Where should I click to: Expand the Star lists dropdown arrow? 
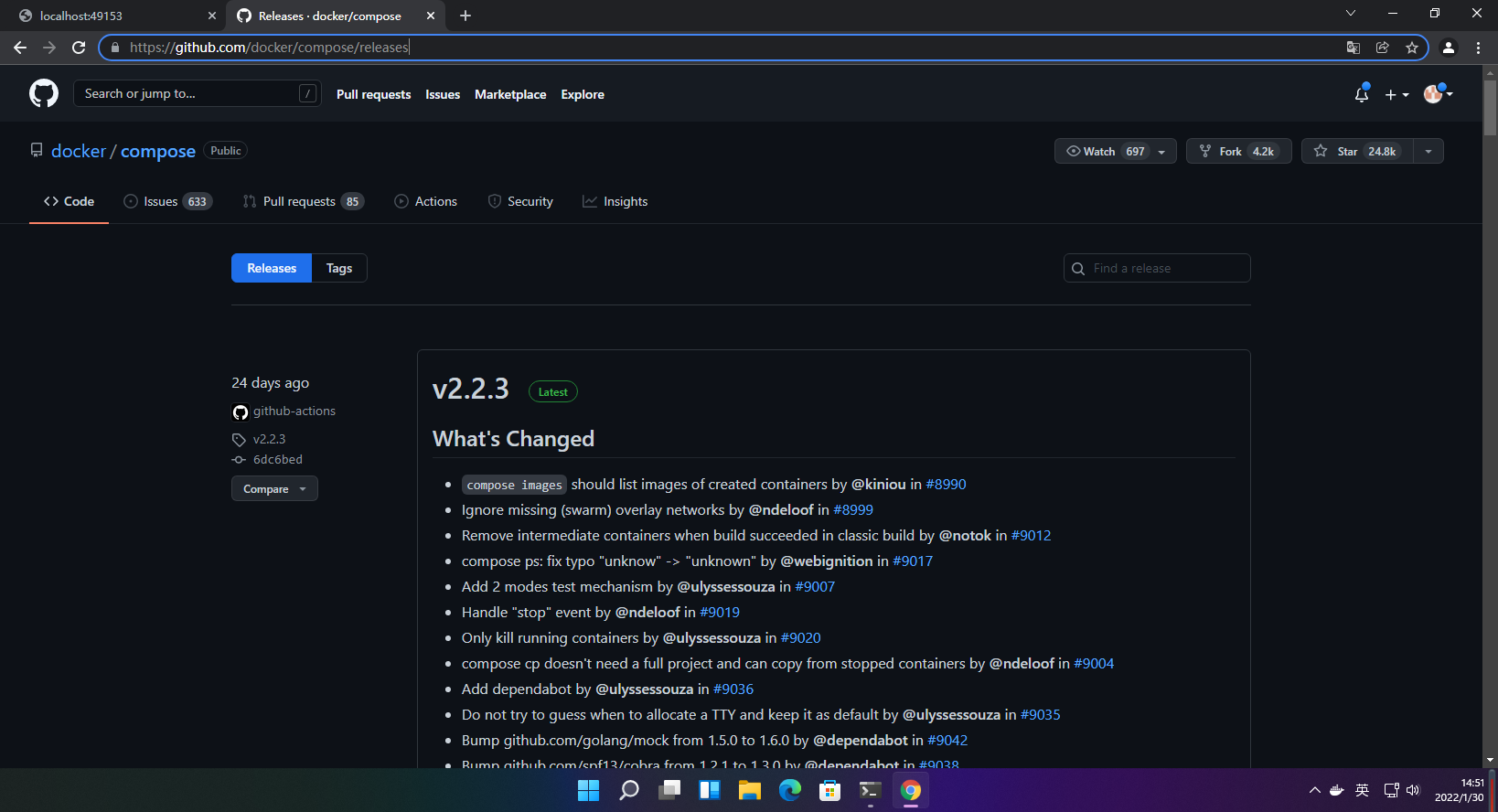tap(1428, 151)
